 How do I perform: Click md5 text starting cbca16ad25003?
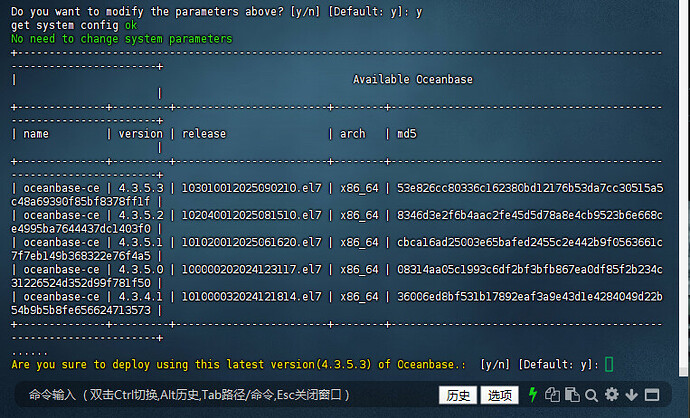[530, 242]
